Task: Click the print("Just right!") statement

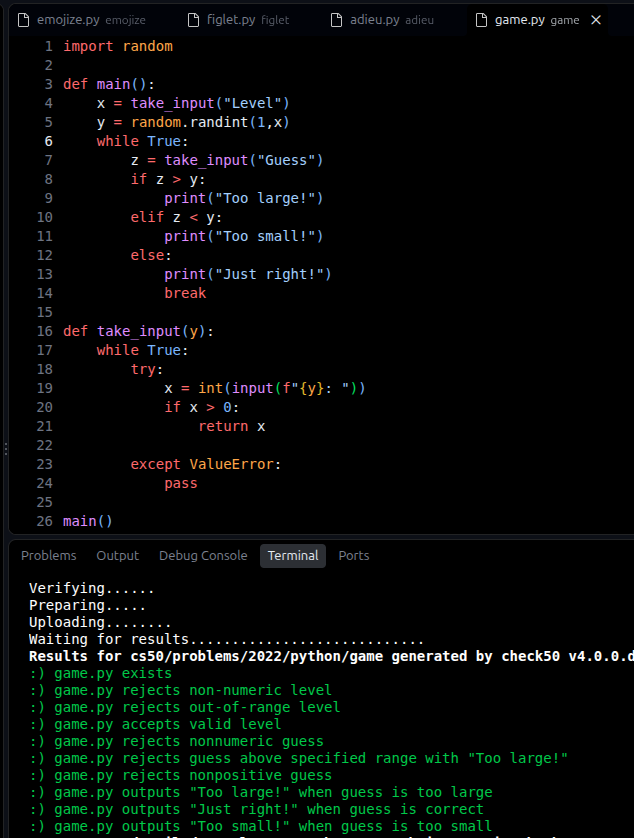Action: tap(248, 274)
